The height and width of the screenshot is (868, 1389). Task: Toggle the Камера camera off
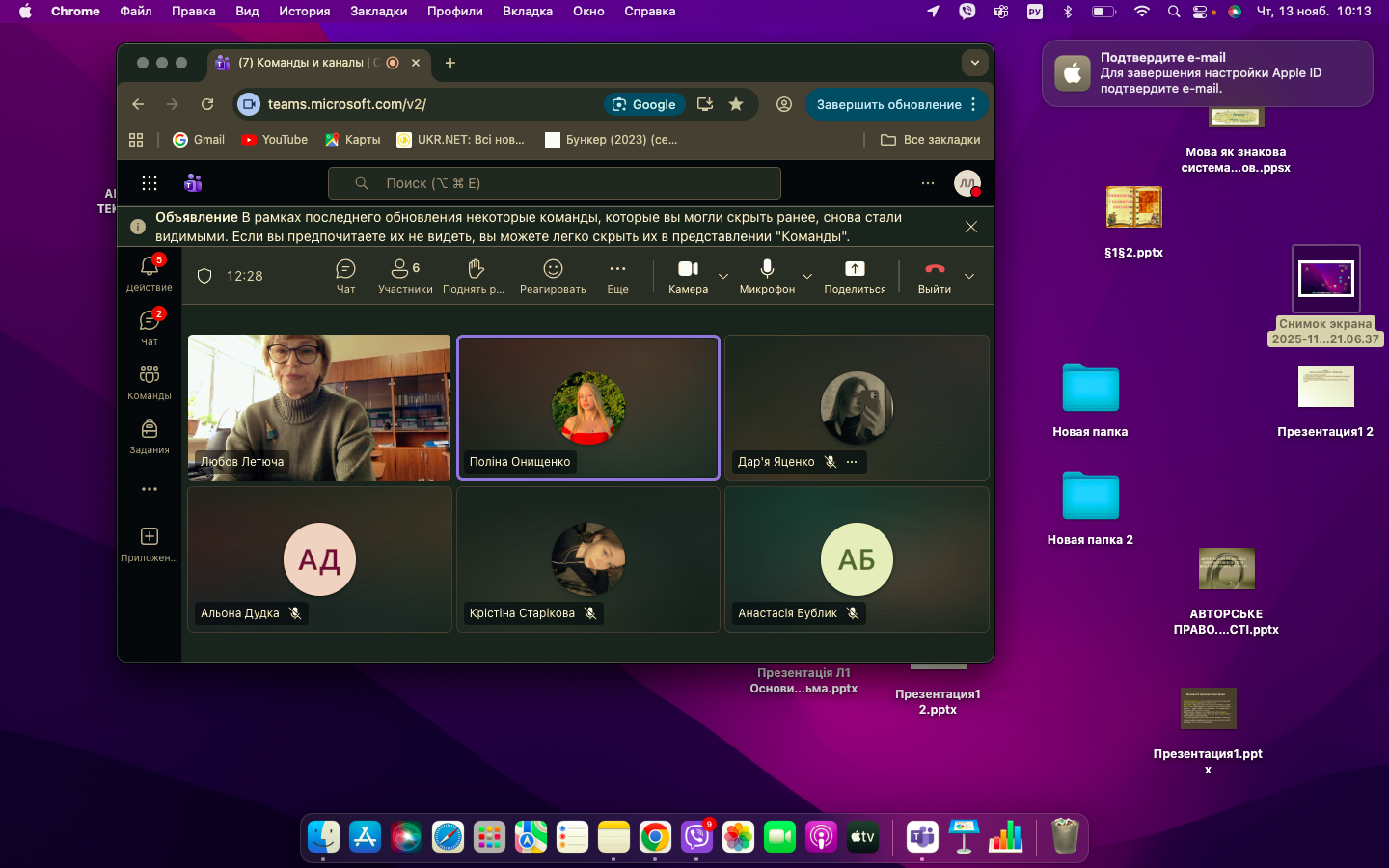(688, 275)
